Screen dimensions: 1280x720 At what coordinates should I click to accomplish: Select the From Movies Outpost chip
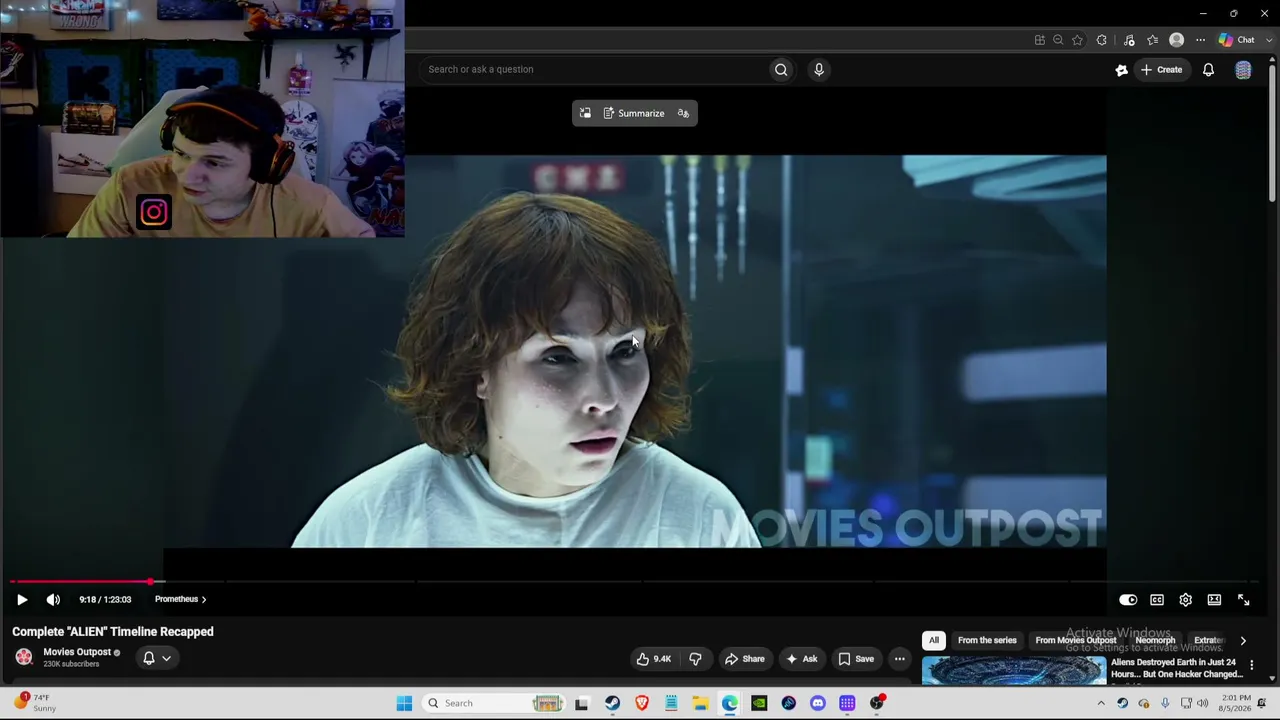tap(1075, 640)
